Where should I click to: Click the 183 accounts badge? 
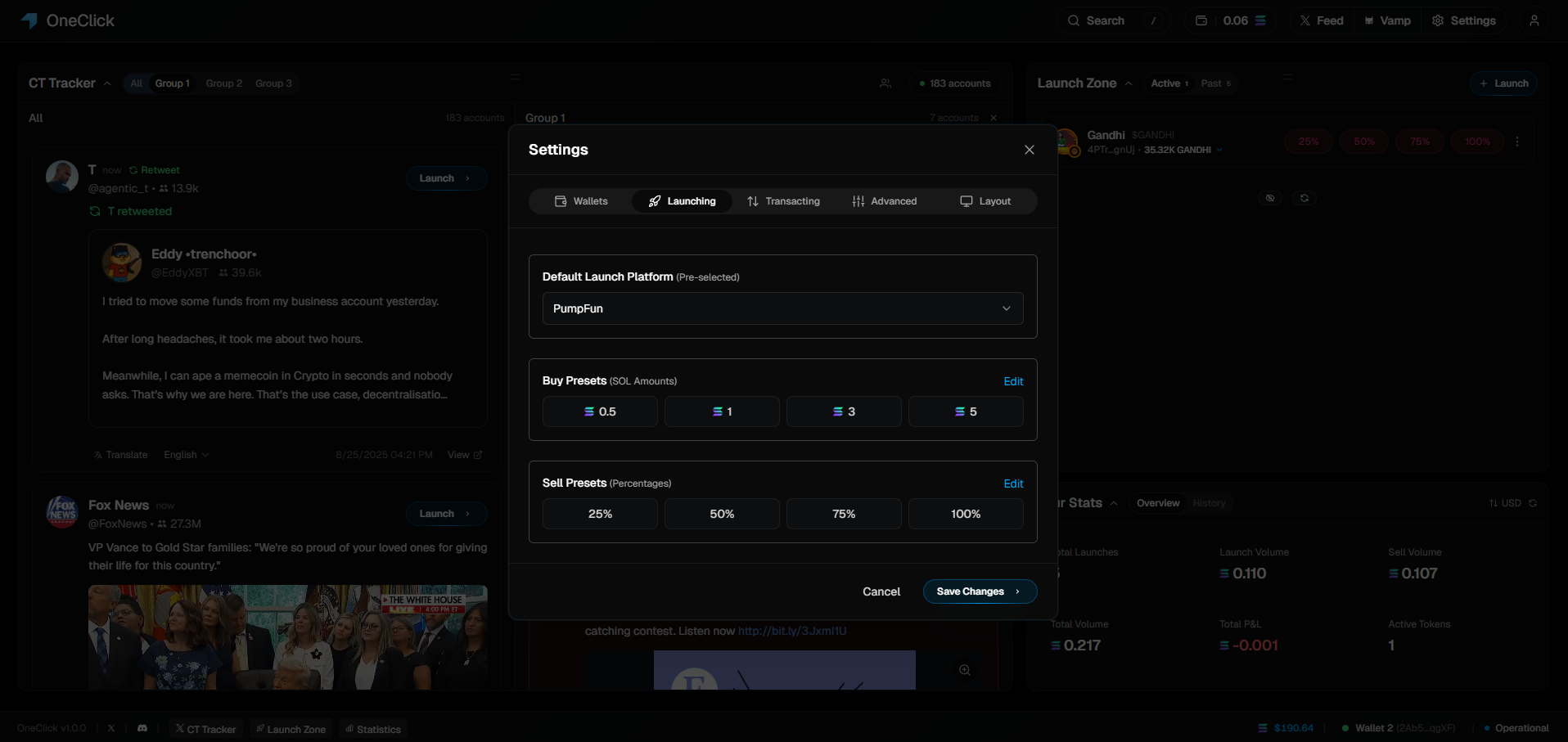pos(954,83)
